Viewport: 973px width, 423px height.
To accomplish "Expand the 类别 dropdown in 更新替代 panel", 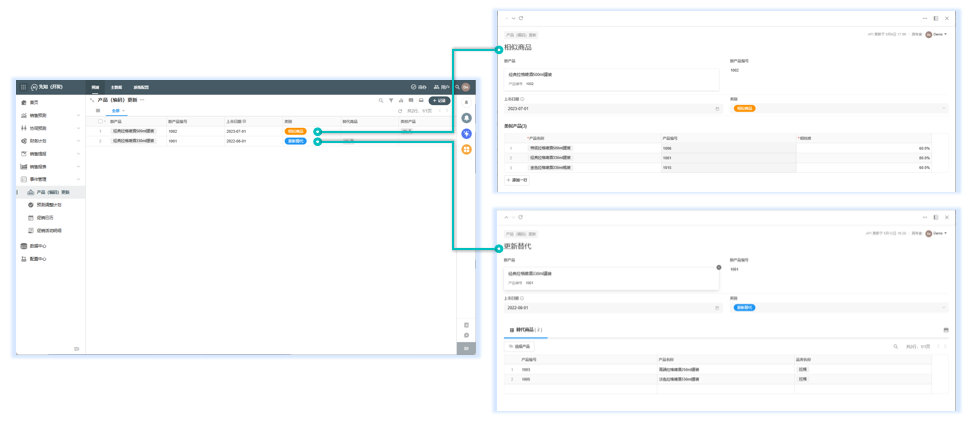I will pos(943,307).
